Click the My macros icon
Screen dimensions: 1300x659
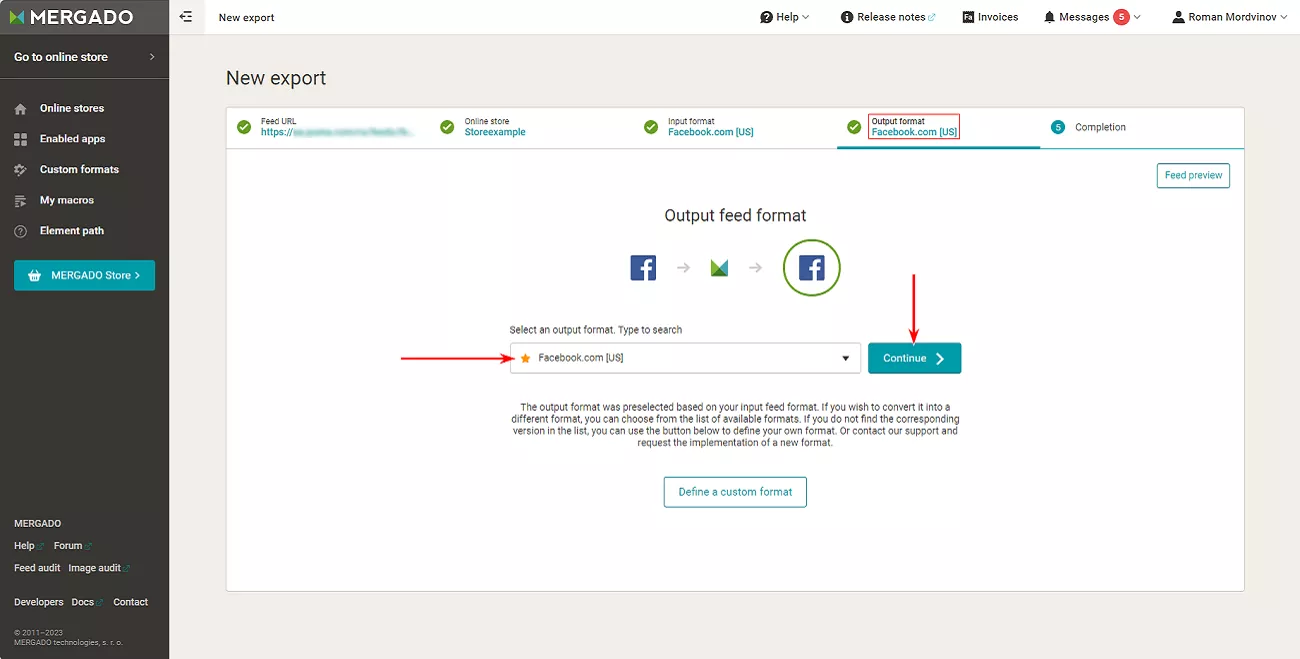tap(20, 201)
